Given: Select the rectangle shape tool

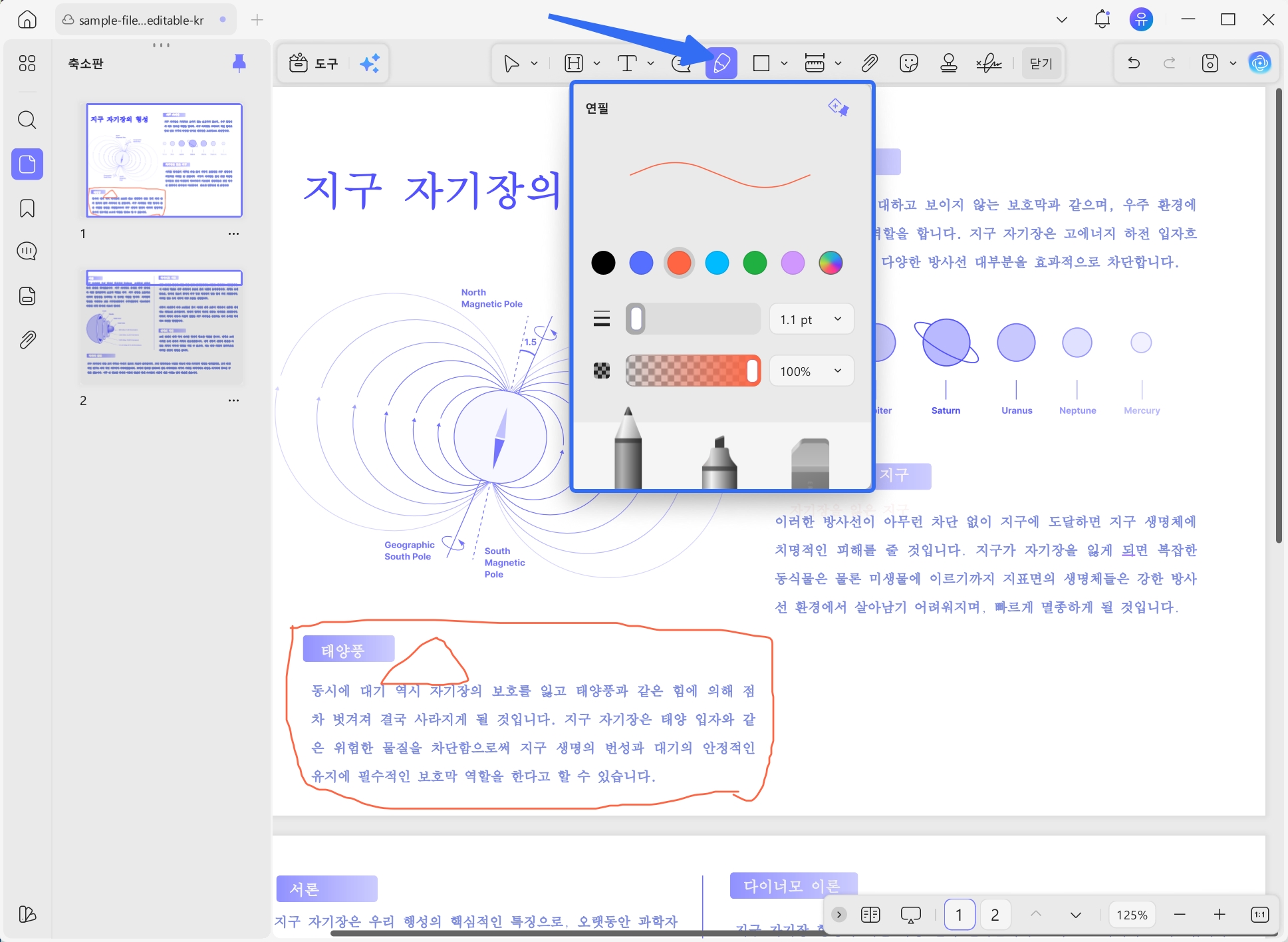Looking at the screenshot, I should pos(761,63).
